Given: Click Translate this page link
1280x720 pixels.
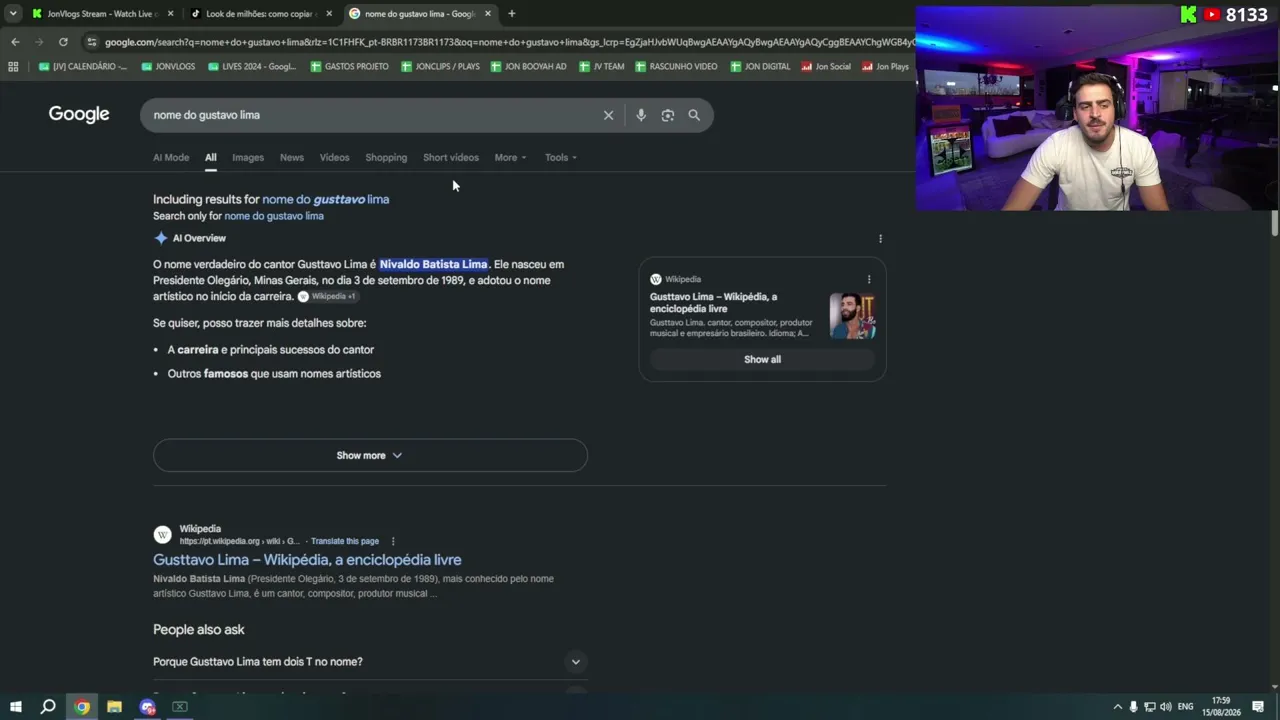Looking at the screenshot, I should tap(345, 541).
